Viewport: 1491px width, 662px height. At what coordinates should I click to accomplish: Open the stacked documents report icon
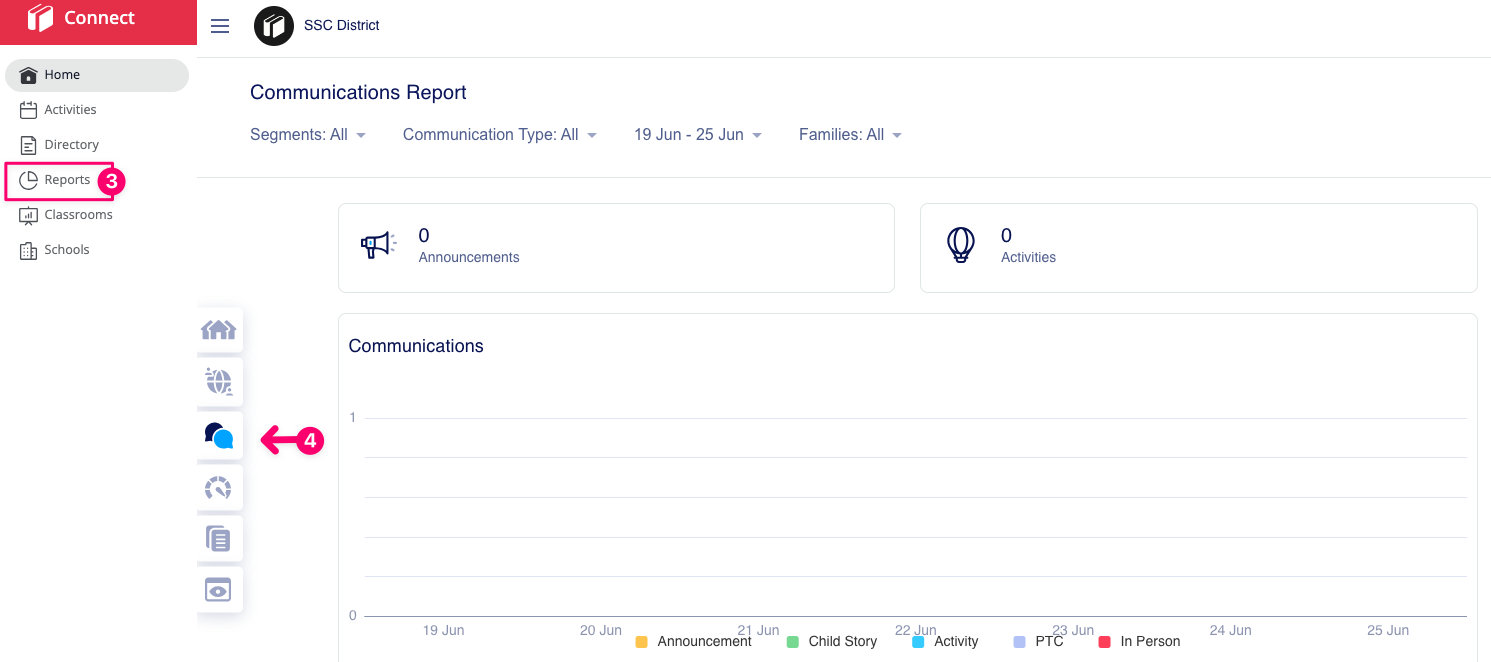coord(219,539)
